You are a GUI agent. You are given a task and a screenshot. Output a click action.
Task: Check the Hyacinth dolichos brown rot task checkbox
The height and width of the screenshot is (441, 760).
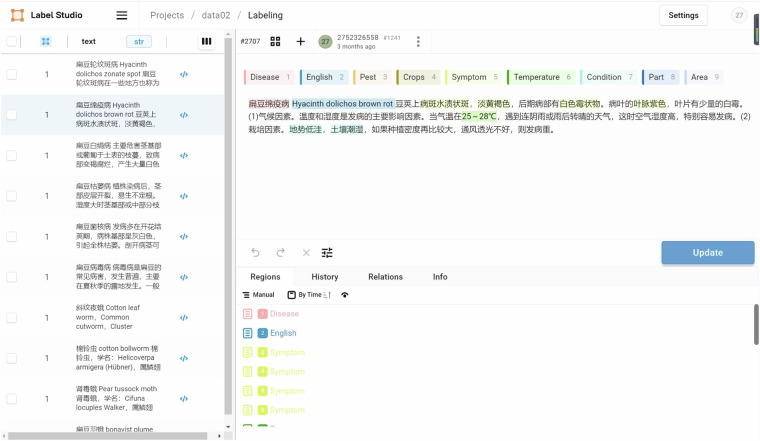point(12,115)
